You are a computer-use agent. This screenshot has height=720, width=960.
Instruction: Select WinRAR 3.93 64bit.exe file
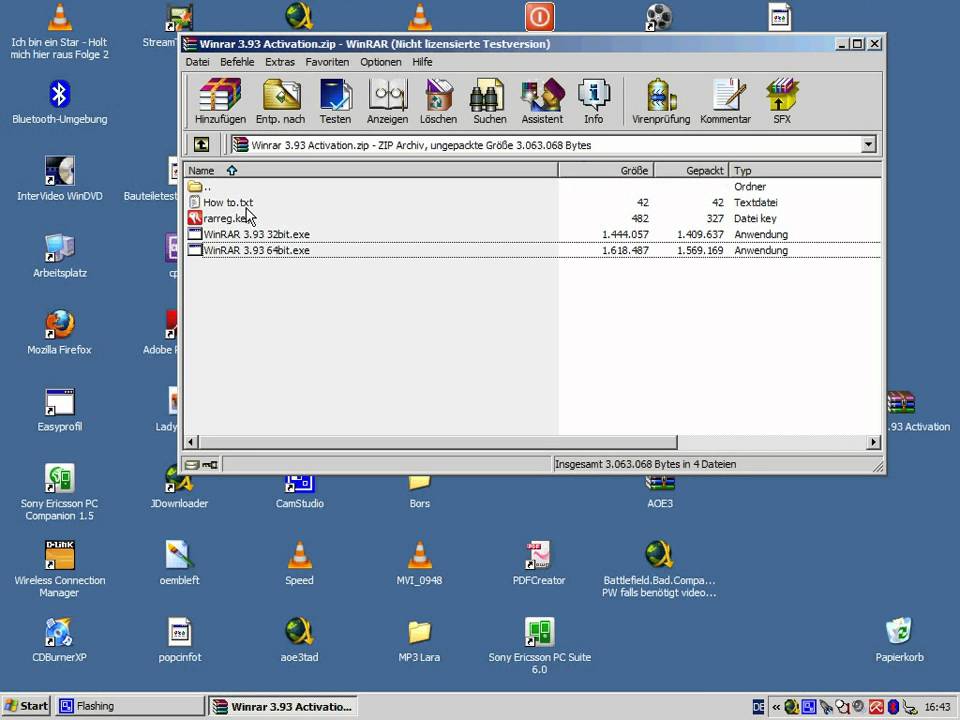pyautogui.click(x=533, y=250)
